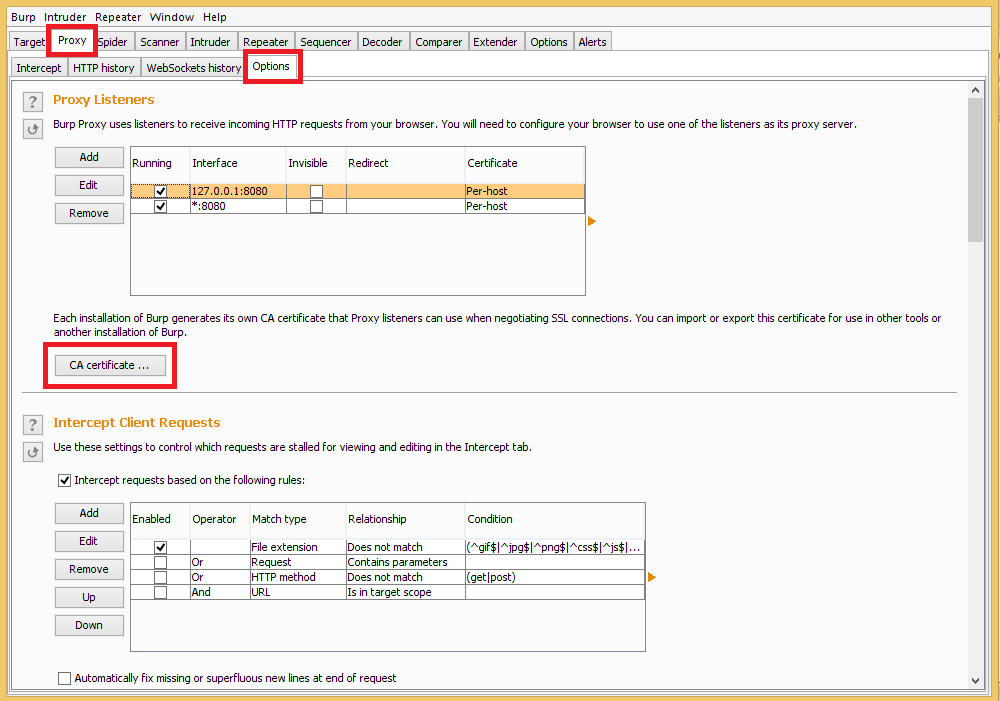This screenshot has height=701, width=1000.
Task: Switch to the HTTP history subtab
Action: click(103, 67)
